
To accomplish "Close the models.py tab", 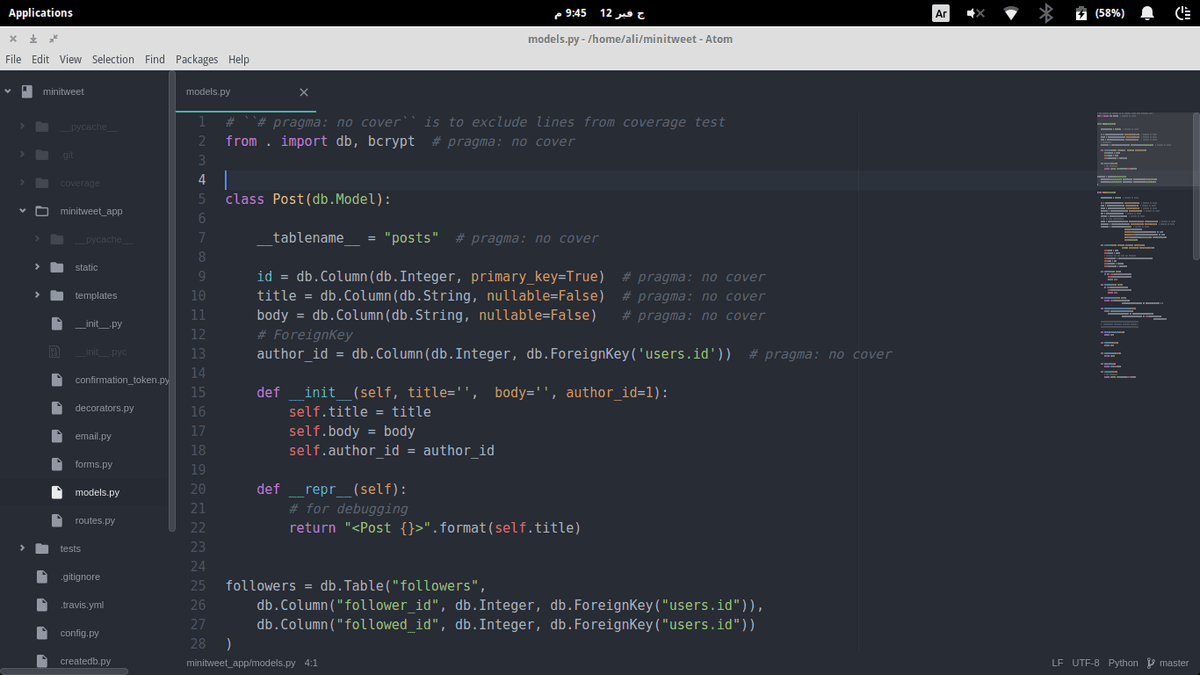I will (x=304, y=92).
